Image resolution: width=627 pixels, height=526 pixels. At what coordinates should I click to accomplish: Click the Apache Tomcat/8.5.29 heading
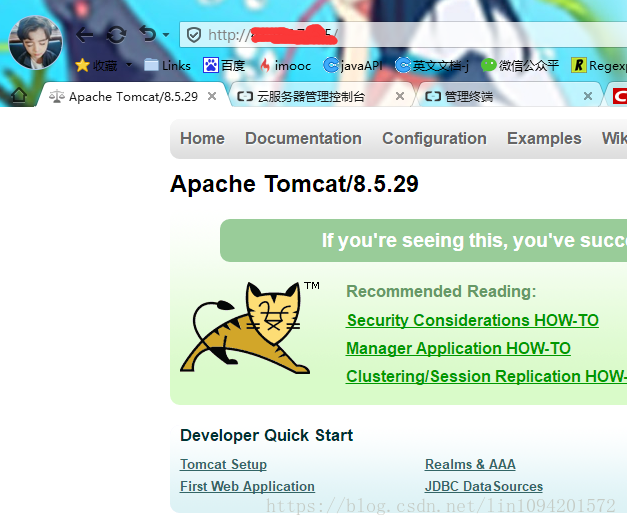click(x=294, y=184)
